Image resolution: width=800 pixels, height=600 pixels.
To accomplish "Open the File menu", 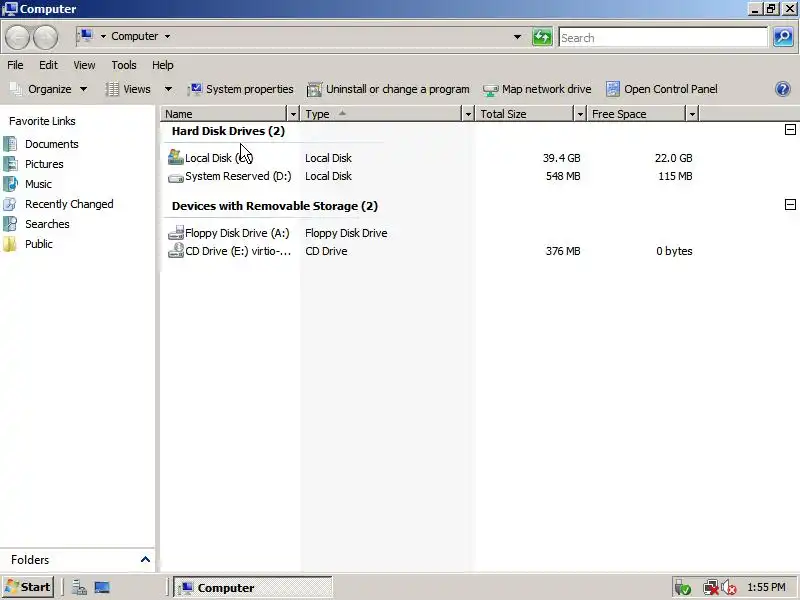I will (15, 65).
